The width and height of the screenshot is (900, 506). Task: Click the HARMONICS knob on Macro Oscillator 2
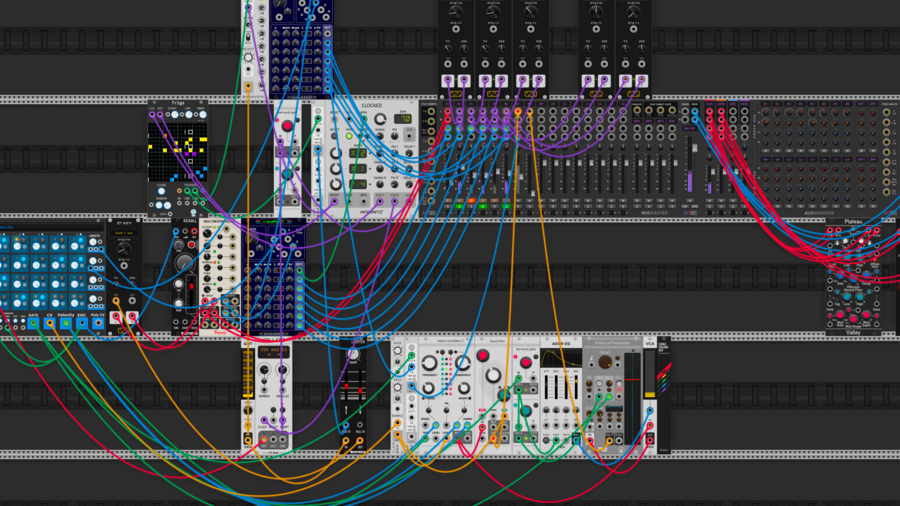464,363
